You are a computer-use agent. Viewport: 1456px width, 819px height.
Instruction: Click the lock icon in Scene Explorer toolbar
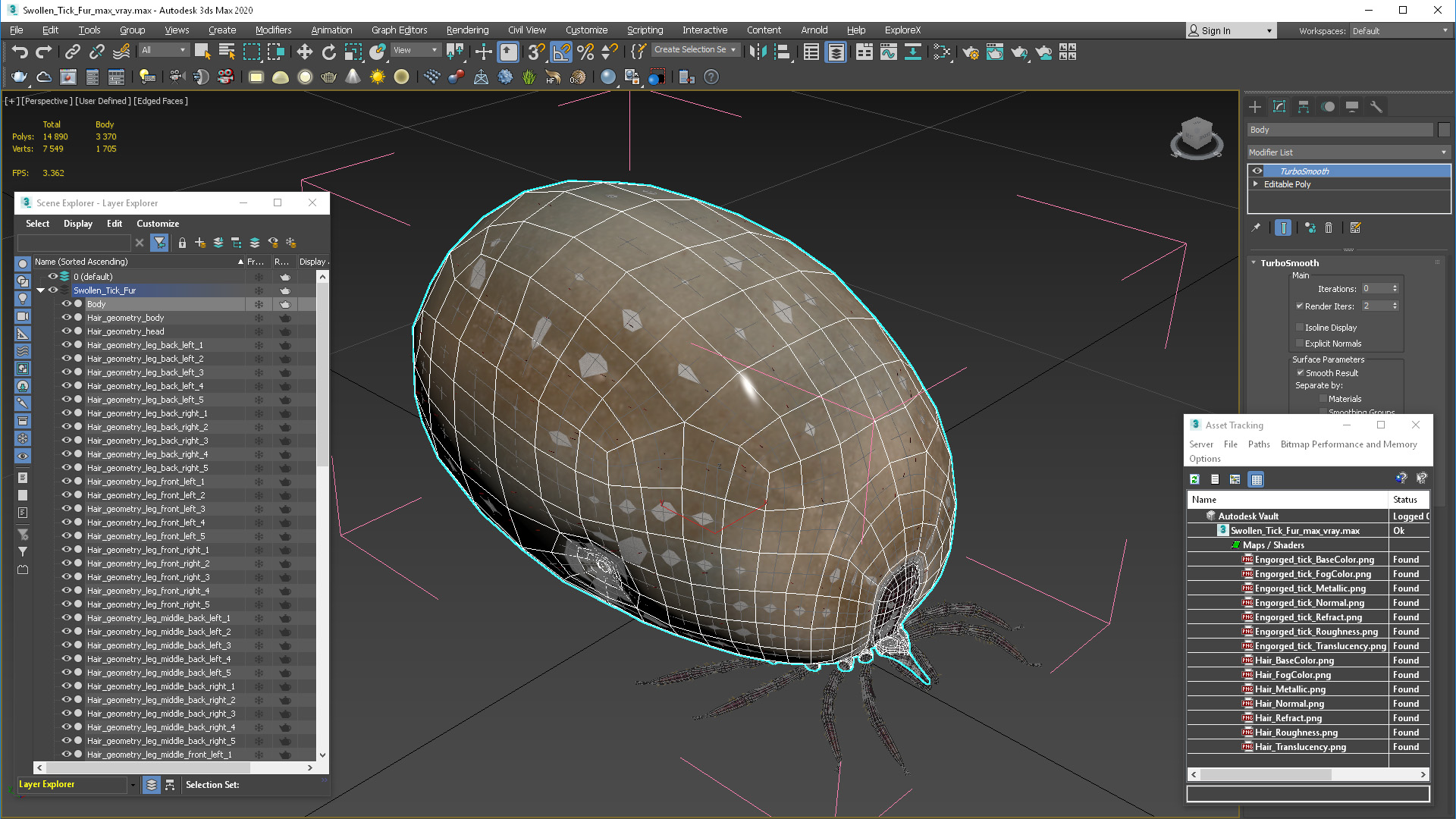pyautogui.click(x=182, y=243)
